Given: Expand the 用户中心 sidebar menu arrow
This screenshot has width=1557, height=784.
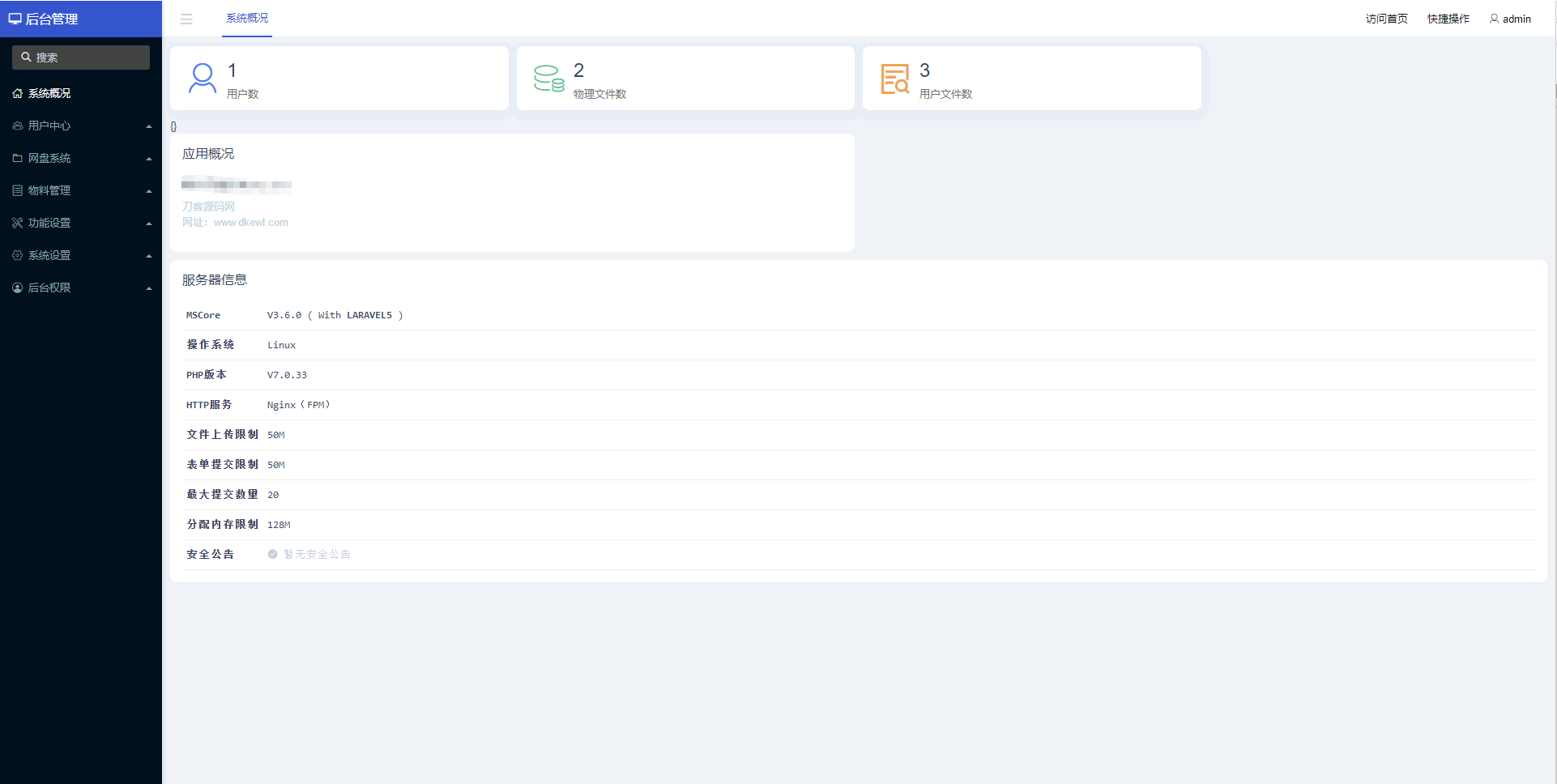Looking at the screenshot, I should (x=149, y=126).
